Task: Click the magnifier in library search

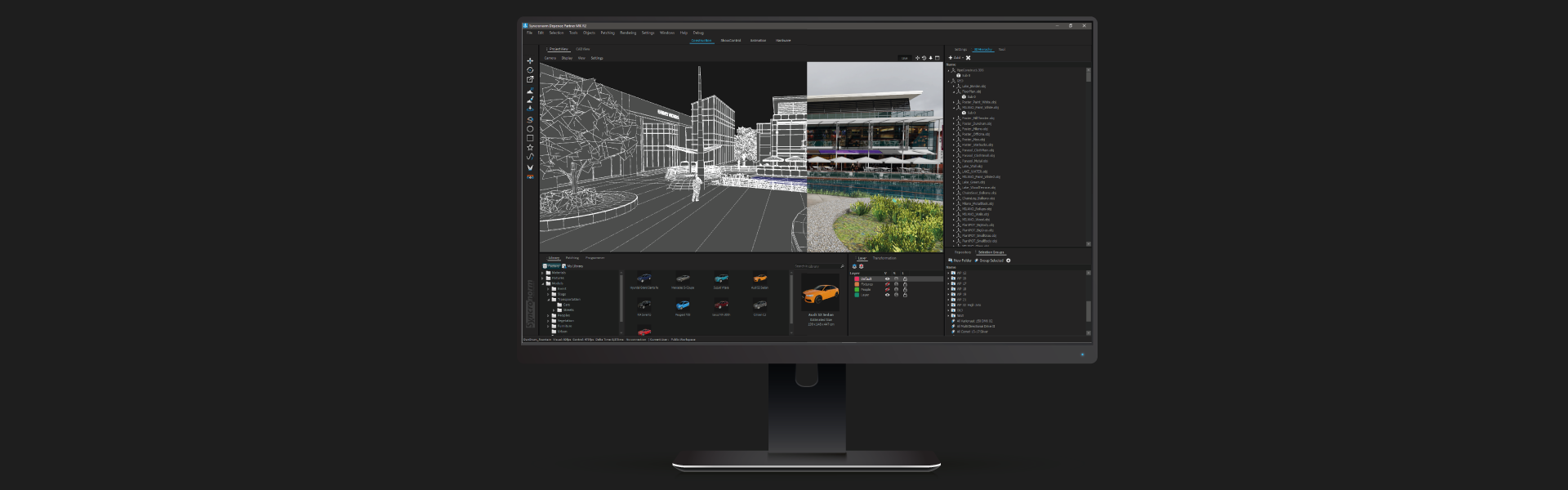Action: tap(842, 266)
